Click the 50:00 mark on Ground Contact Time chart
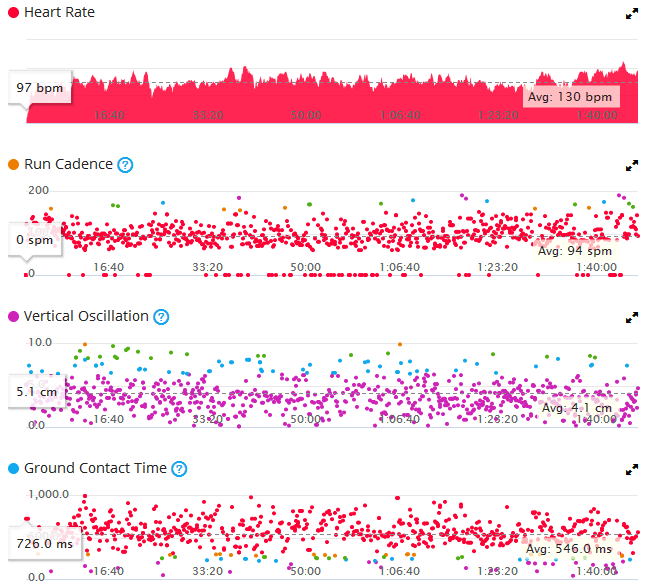 (306, 571)
